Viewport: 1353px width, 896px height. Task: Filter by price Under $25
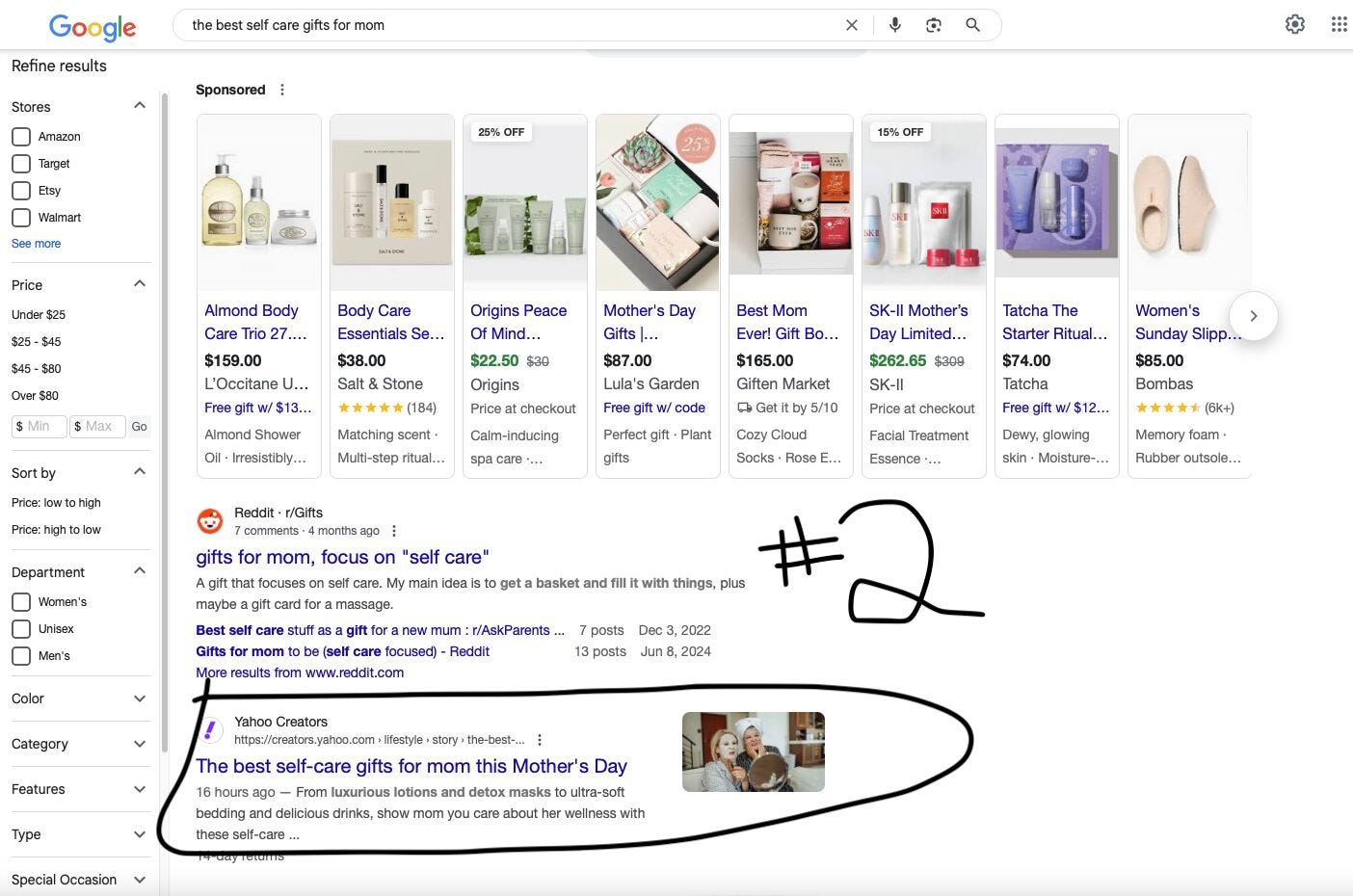[x=39, y=315]
